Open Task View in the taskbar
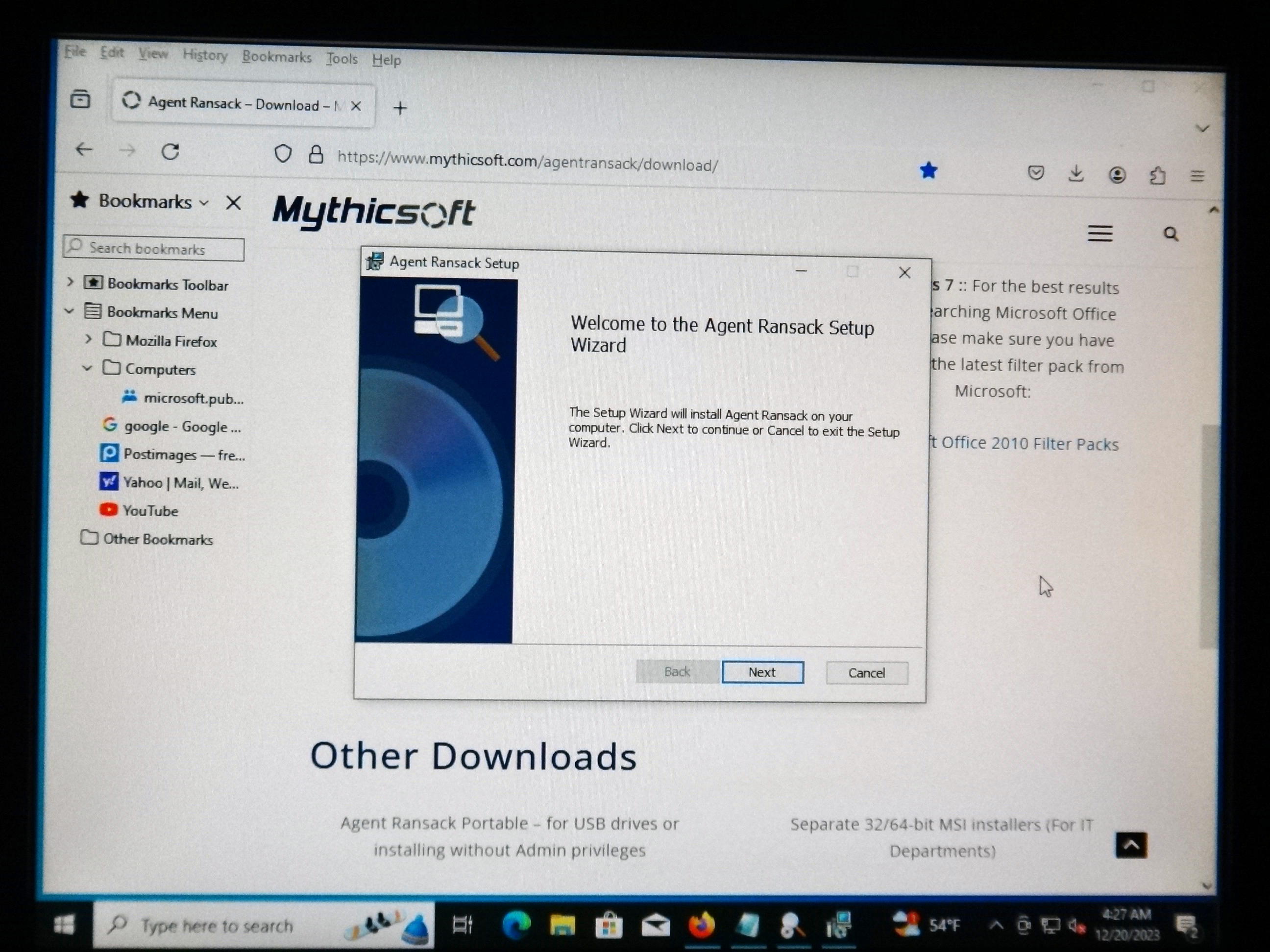This screenshot has width=1270, height=952. click(462, 925)
